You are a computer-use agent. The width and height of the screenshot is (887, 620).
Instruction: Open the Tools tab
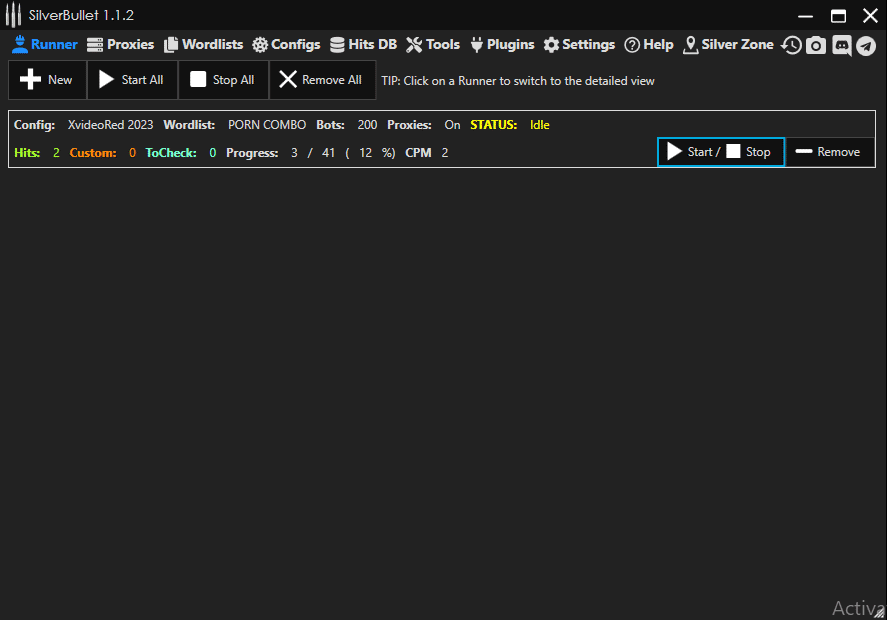pos(433,45)
